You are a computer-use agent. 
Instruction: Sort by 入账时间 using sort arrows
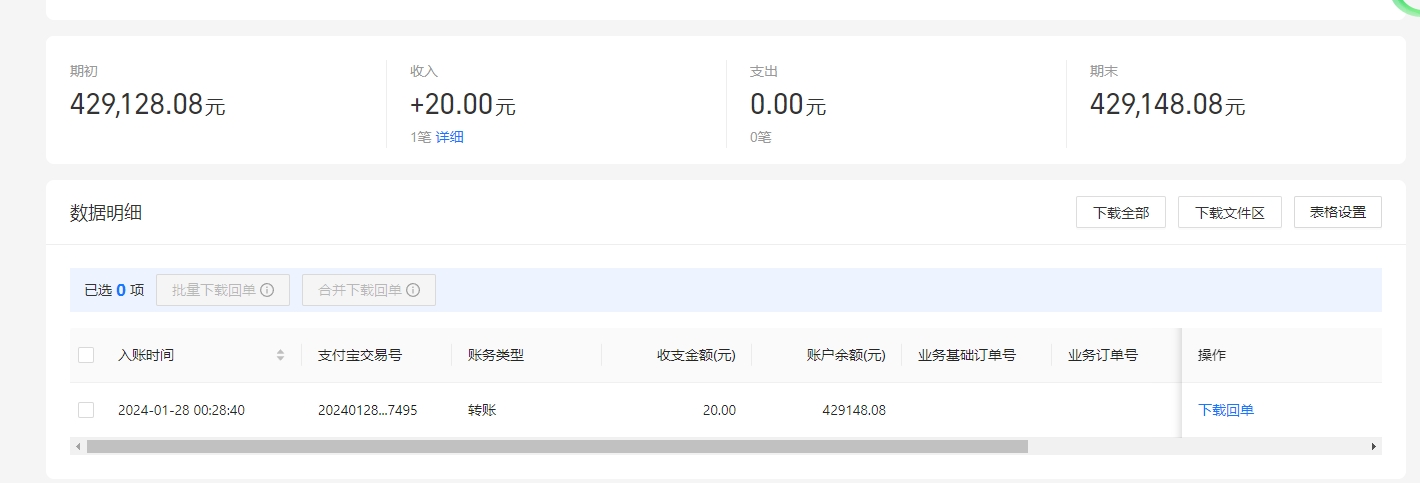281,355
